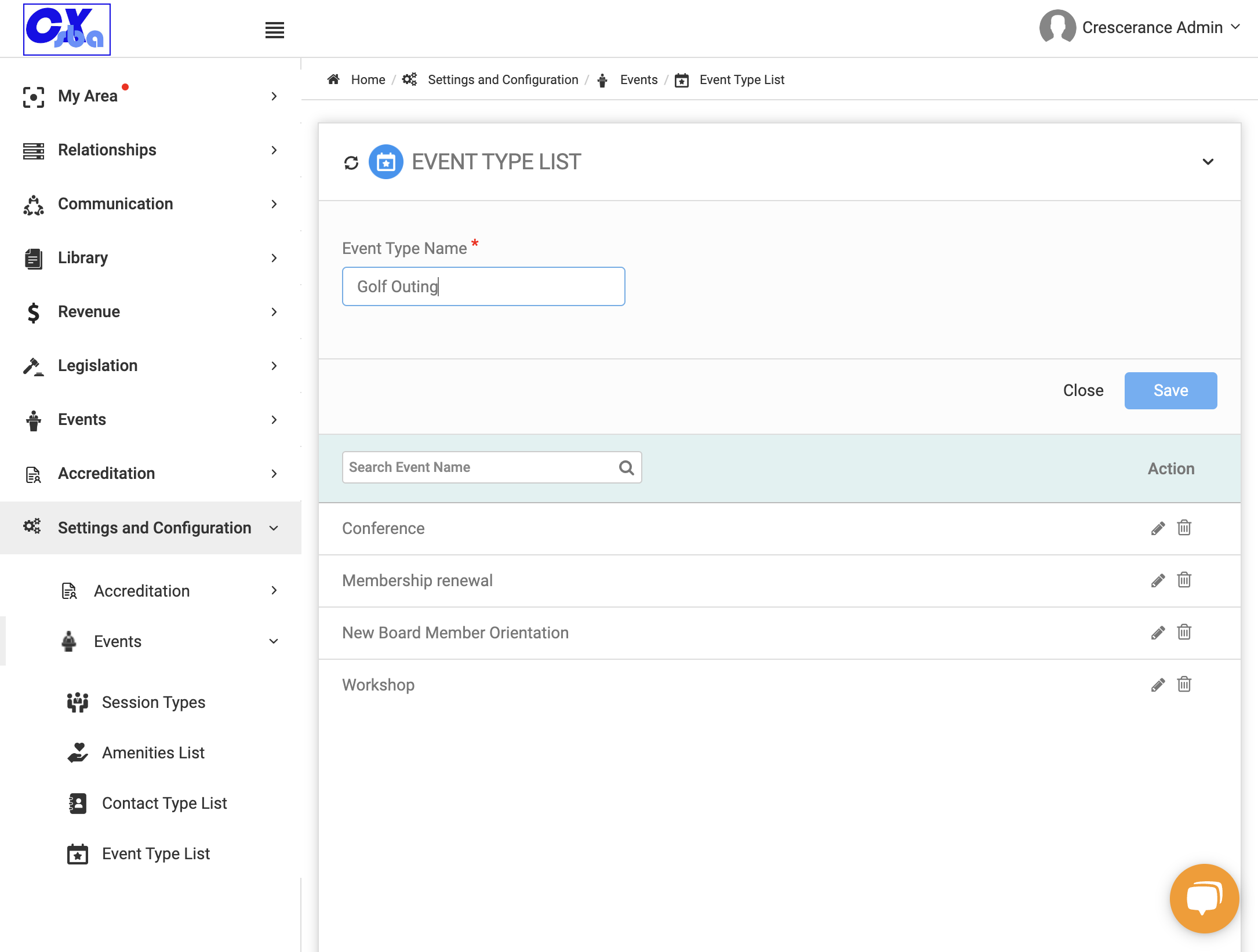Open the main Events menu
This screenshot has height=952, width=1258.
click(151, 420)
